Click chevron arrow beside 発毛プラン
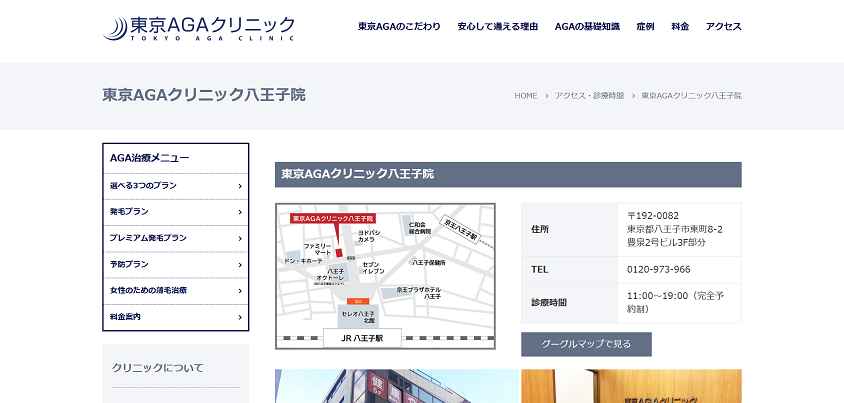 pos(240,212)
